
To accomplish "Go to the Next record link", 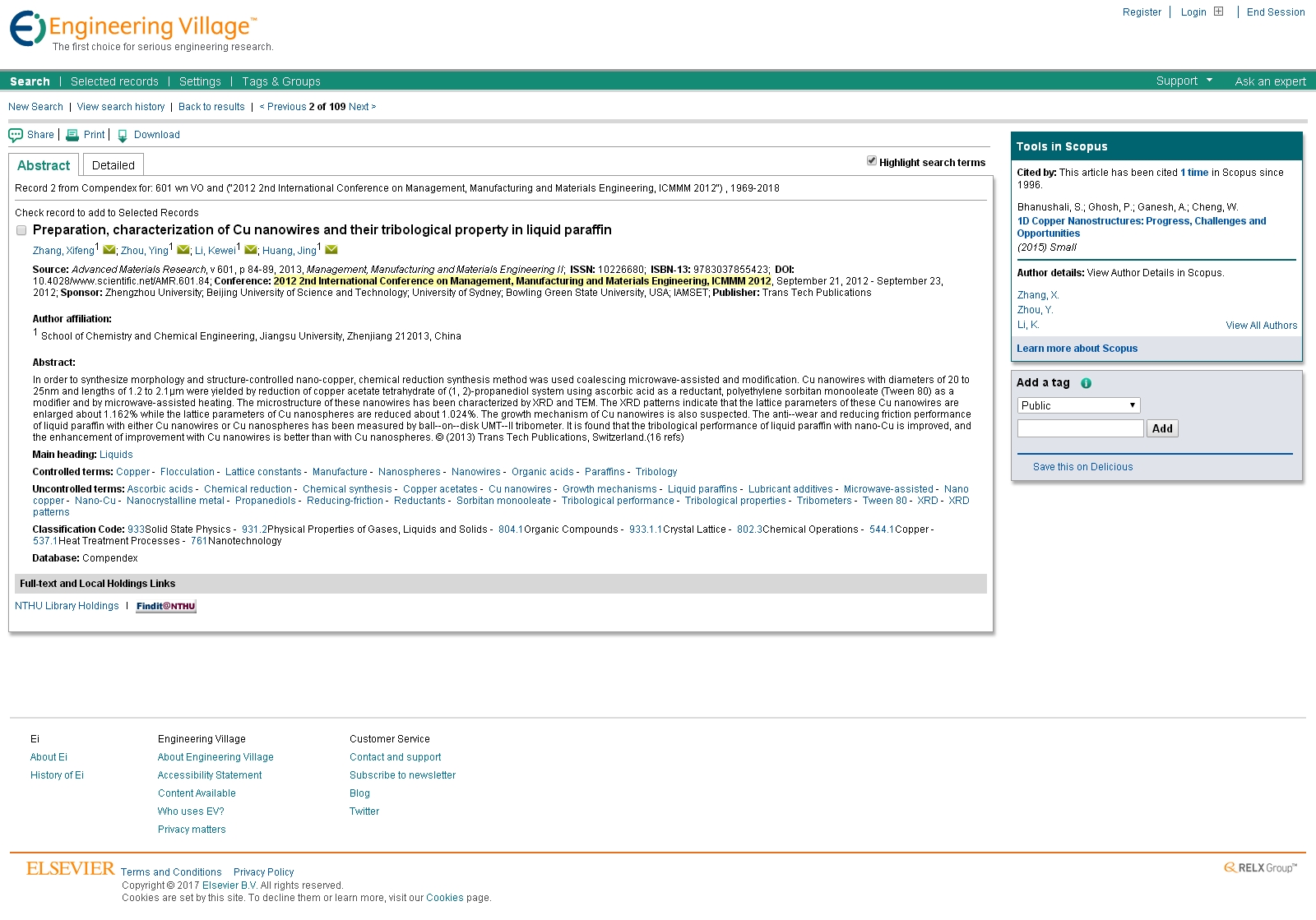I will [362, 107].
